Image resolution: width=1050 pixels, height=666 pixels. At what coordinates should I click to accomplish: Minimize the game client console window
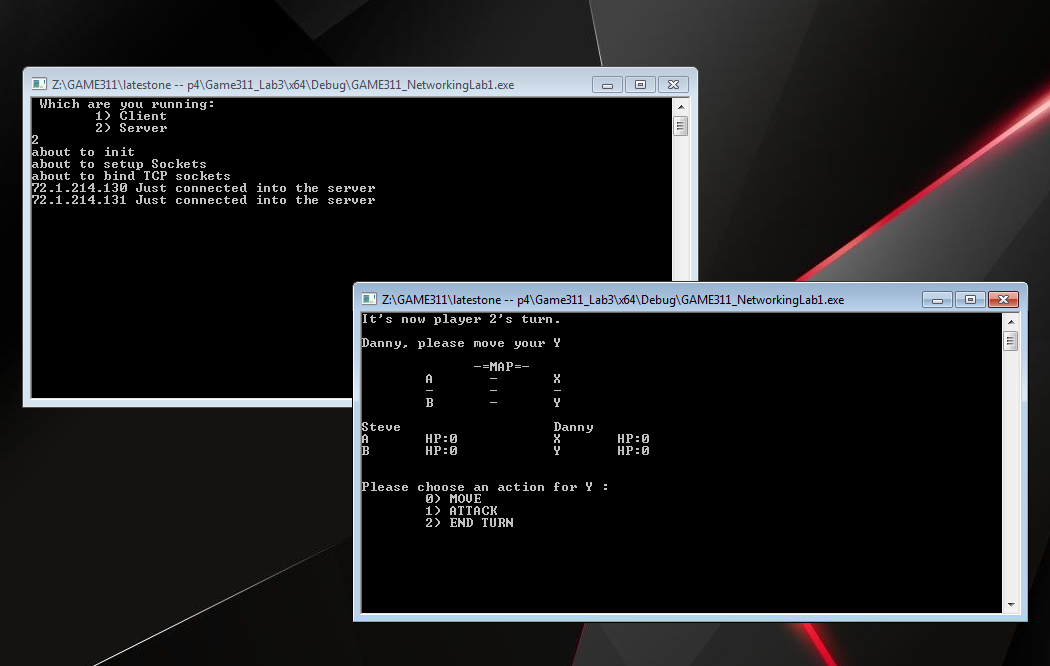pos(938,300)
